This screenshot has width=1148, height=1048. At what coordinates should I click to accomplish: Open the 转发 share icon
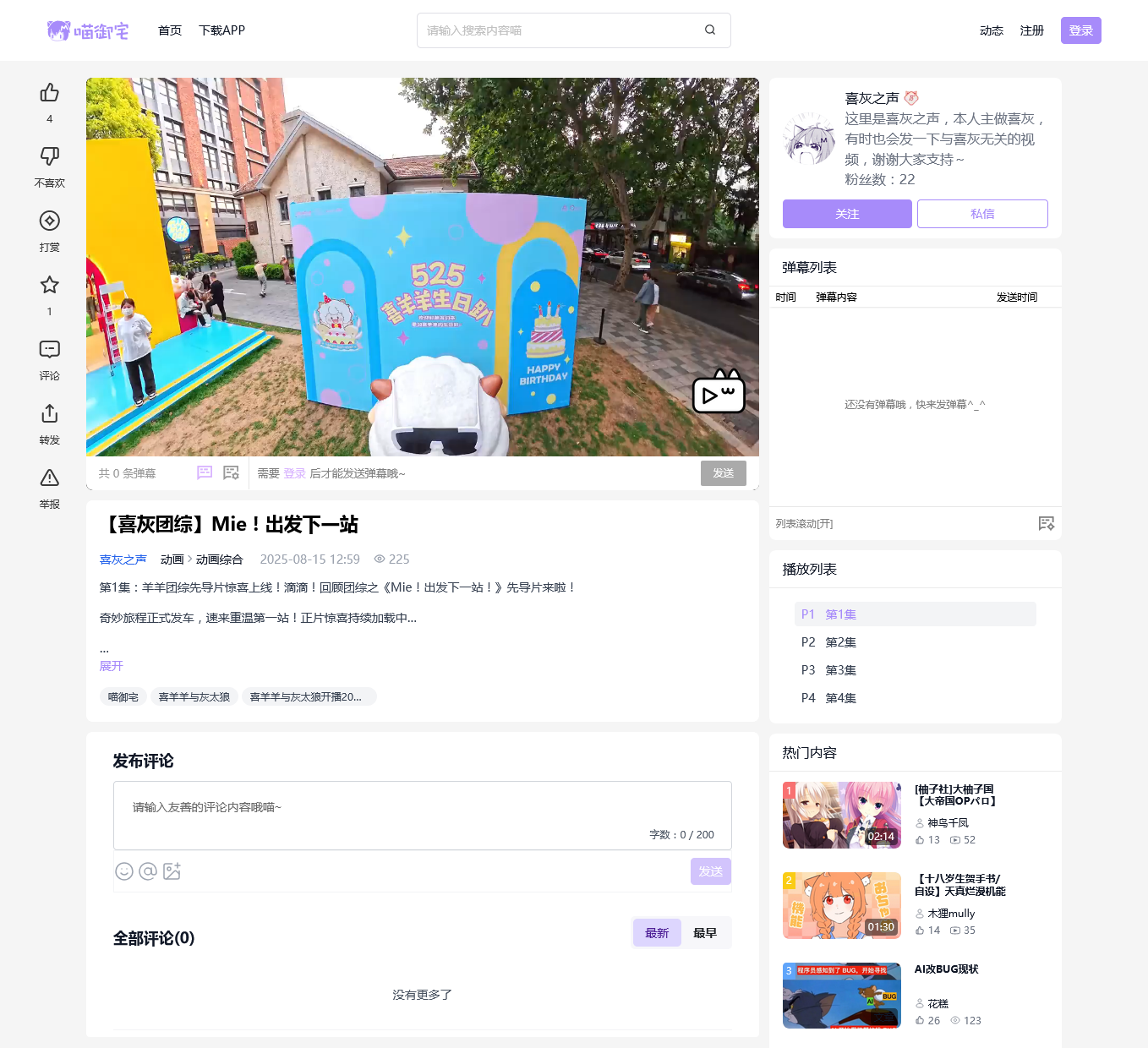pyautogui.click(x=50, y=413)
